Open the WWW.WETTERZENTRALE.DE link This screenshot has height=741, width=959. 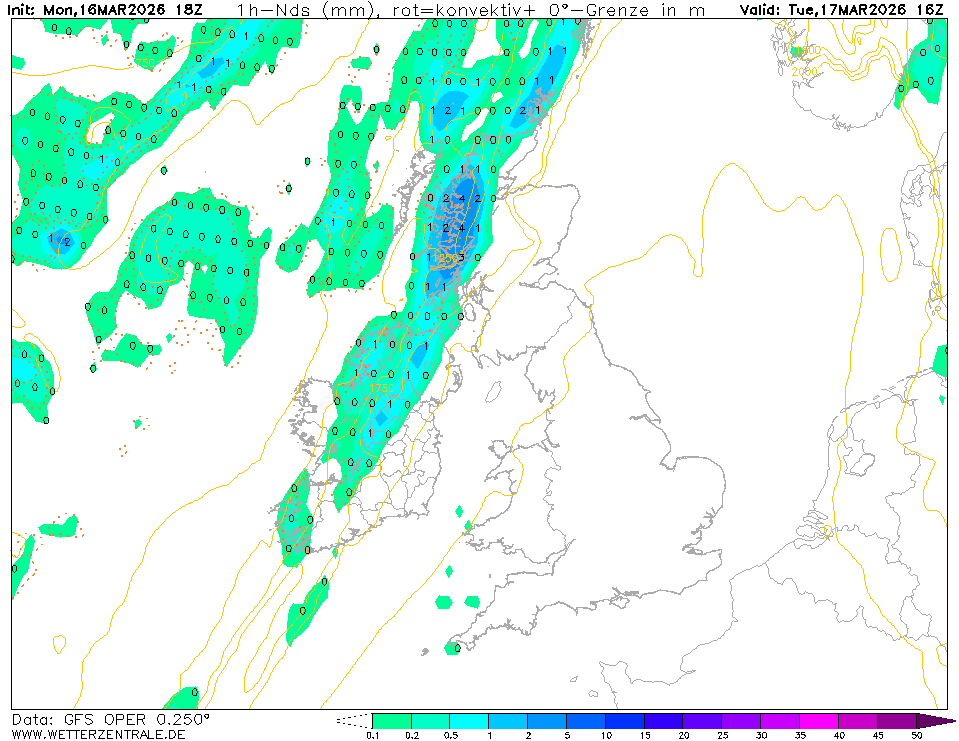tap(98, 735)
